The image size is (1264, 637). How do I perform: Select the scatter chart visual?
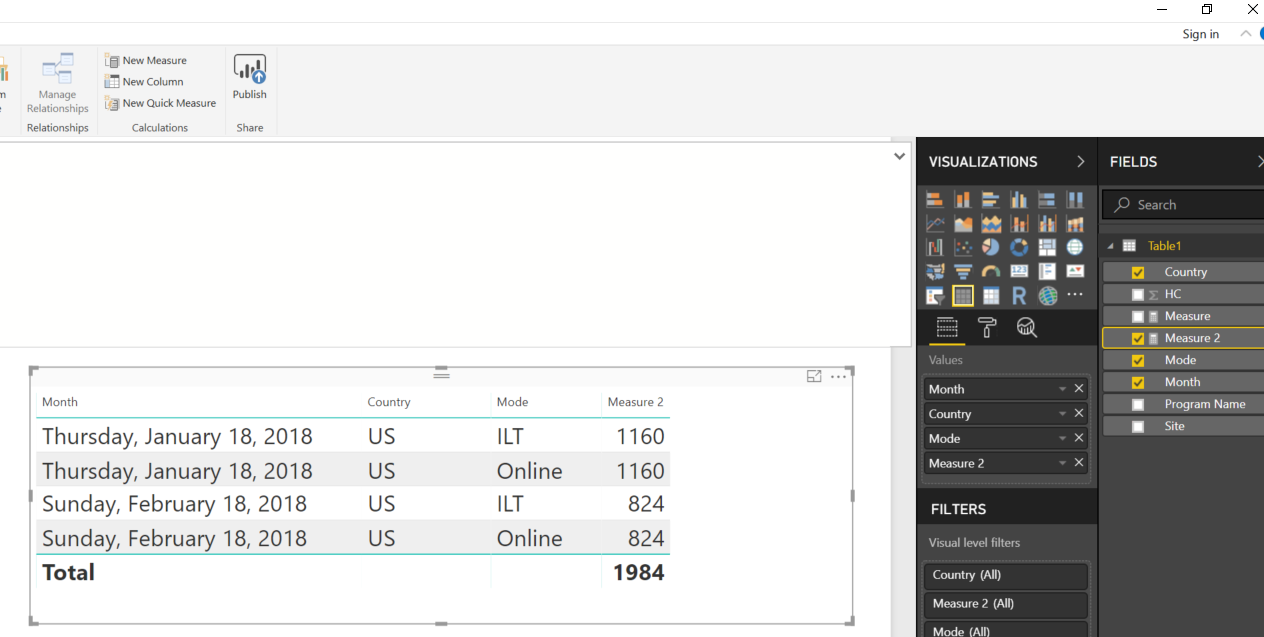(963, 247)
